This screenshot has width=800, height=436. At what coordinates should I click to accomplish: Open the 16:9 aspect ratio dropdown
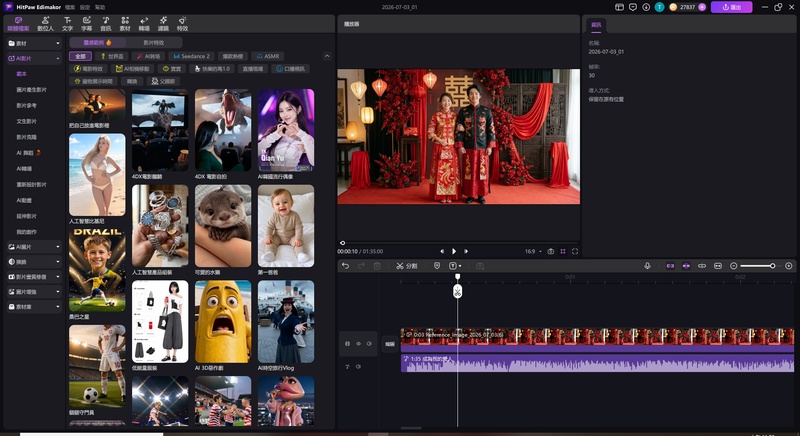[x=533, y=251]
